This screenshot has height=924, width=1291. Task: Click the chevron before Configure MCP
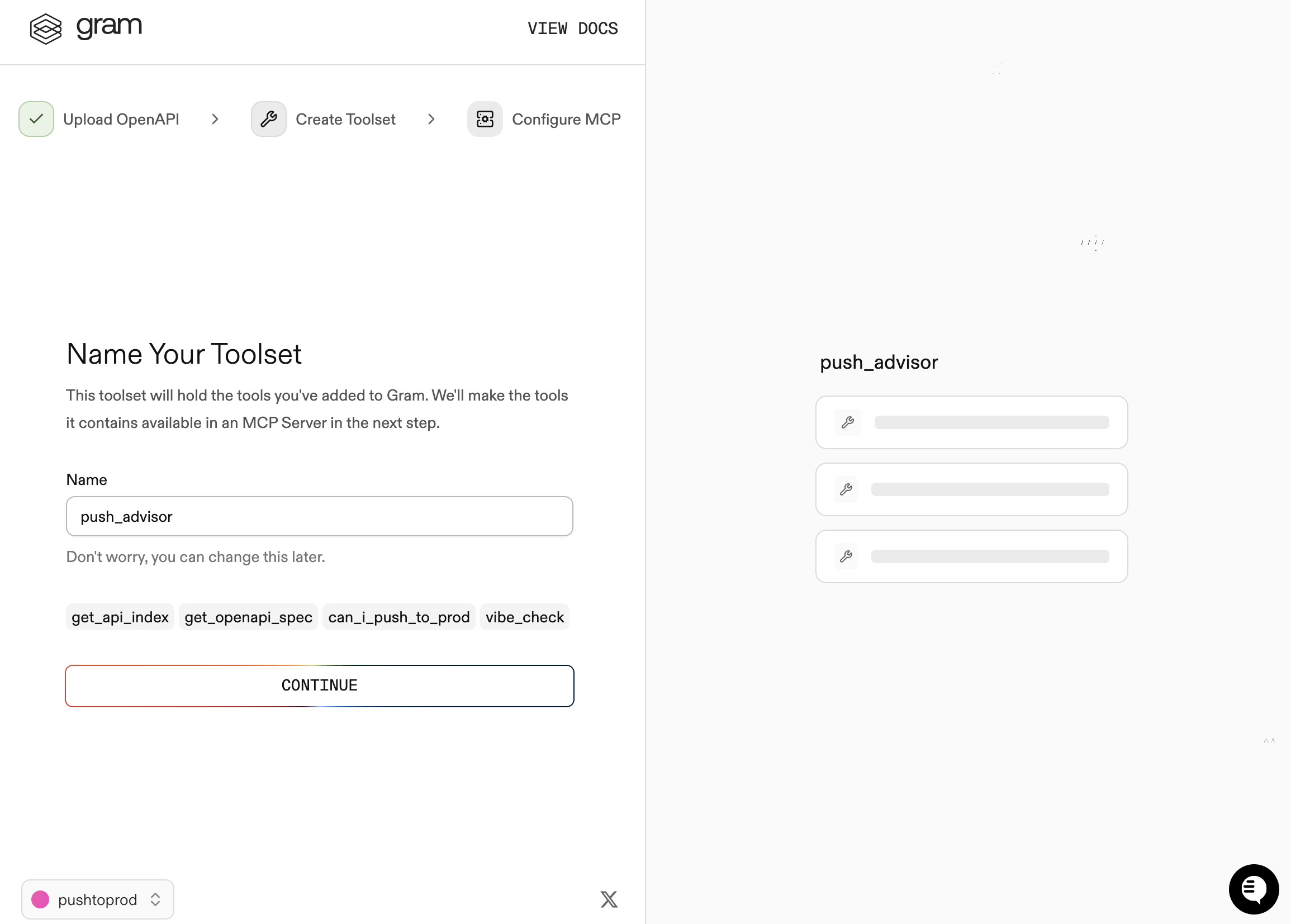[x=431, y=119]
